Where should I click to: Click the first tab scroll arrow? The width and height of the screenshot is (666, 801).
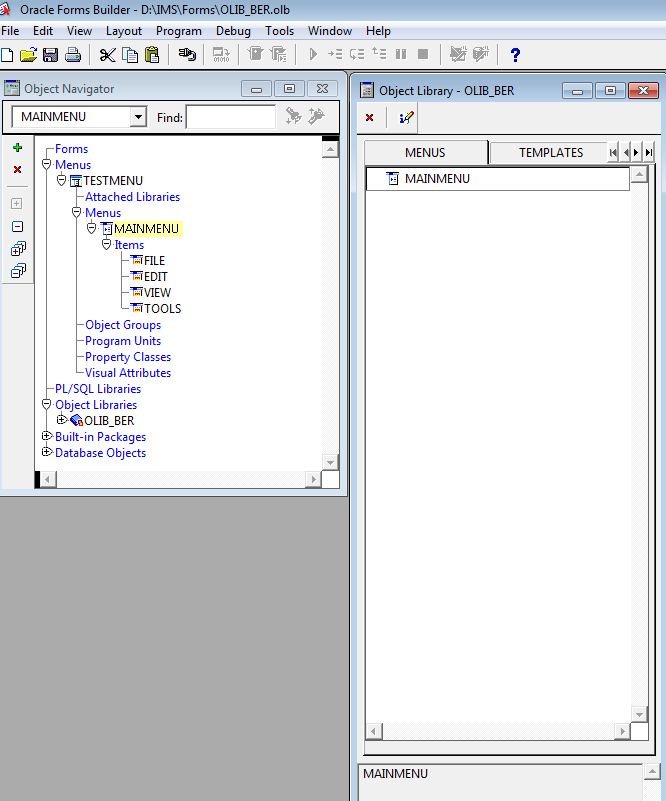click(613, 153)
